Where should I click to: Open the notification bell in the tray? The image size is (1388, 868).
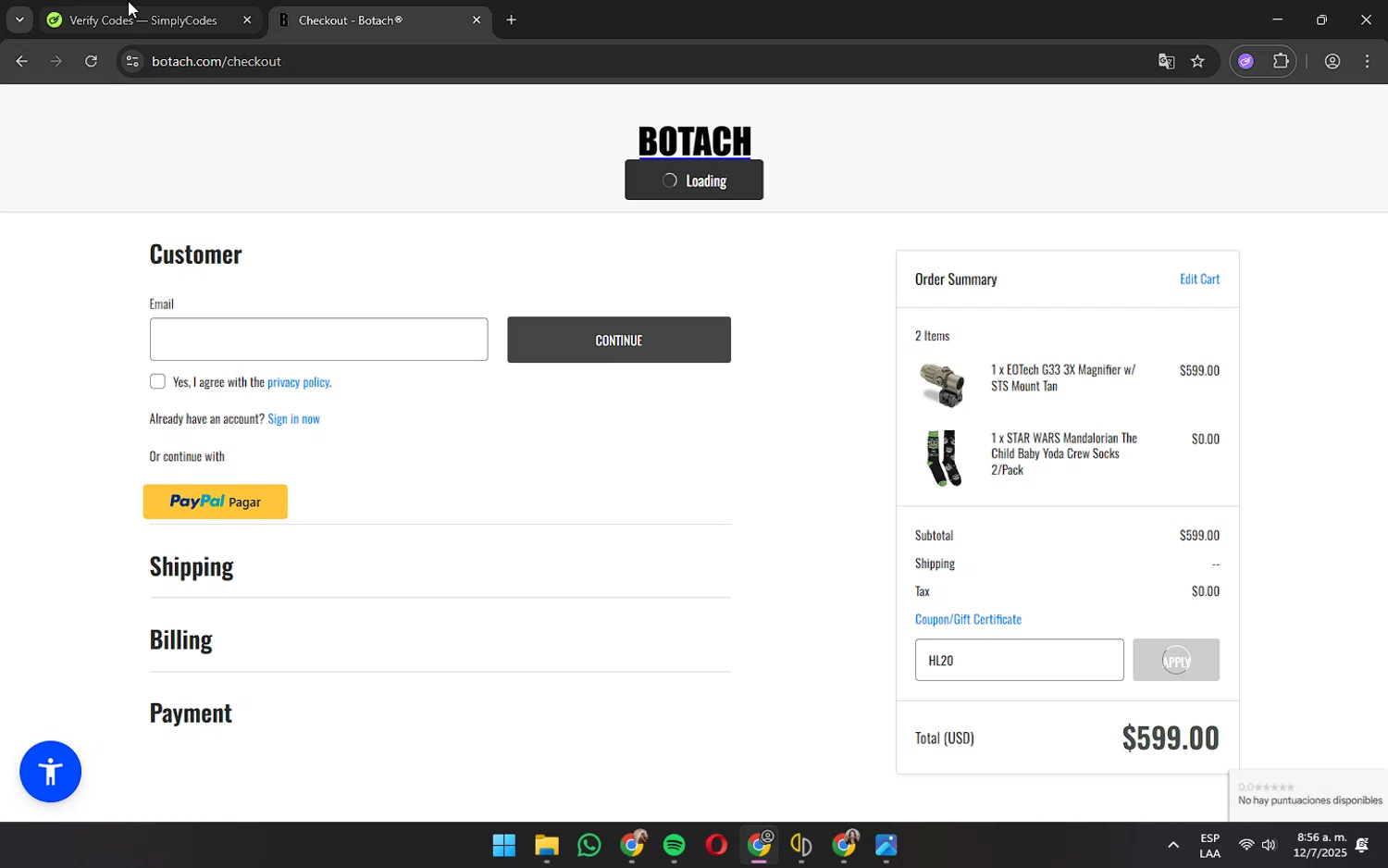(x=1362, y=845)
